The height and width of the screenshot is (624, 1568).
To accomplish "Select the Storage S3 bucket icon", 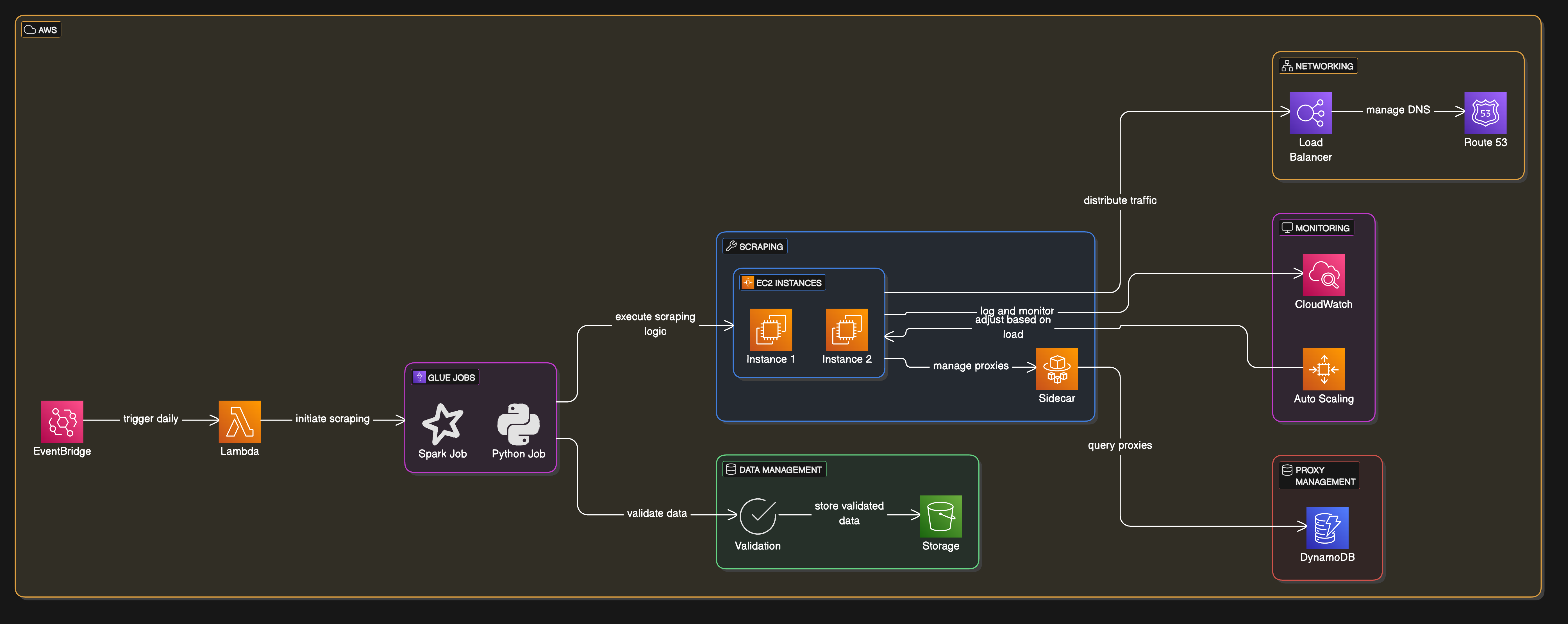I will tap(941, 517).
